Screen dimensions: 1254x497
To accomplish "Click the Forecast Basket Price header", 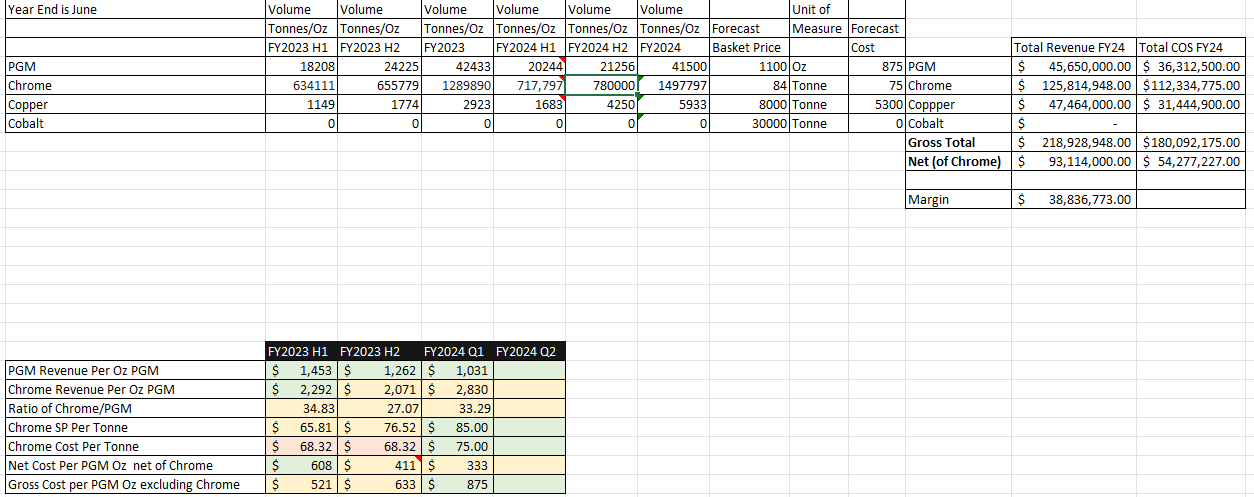I will [750, 38].
